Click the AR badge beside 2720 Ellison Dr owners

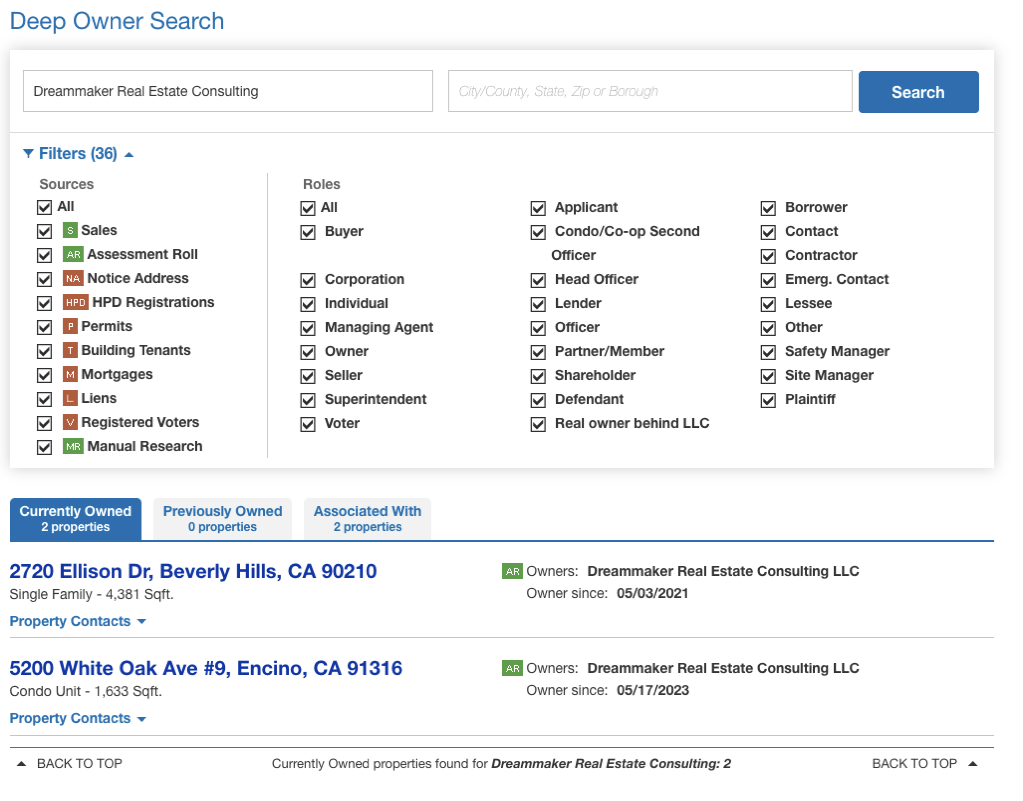[x=512, y=571]
